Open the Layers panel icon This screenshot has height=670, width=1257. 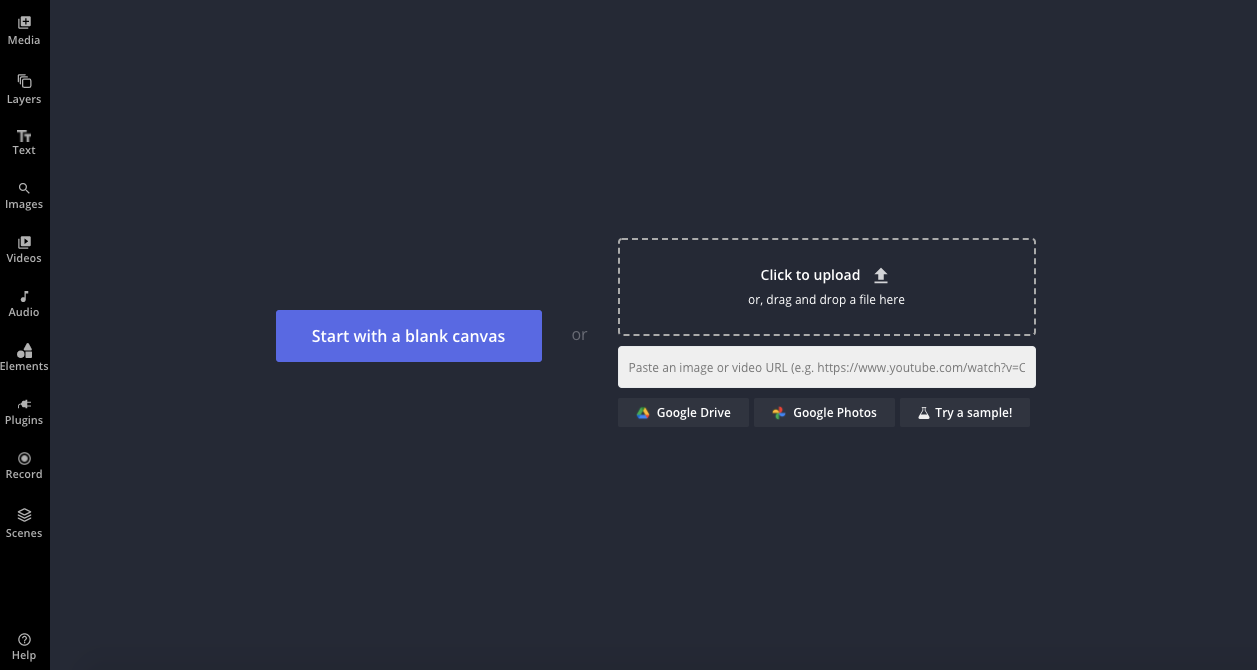[24, 81]
